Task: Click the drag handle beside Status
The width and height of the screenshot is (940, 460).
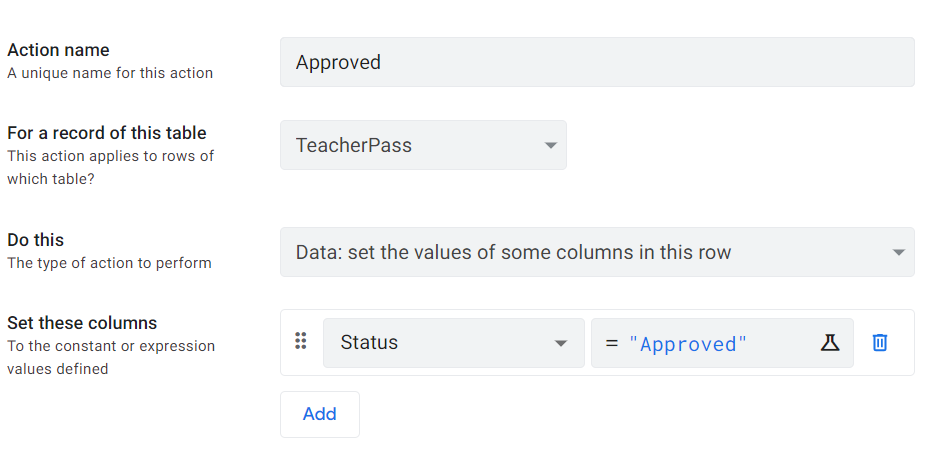Action: (x=300, y=342)
